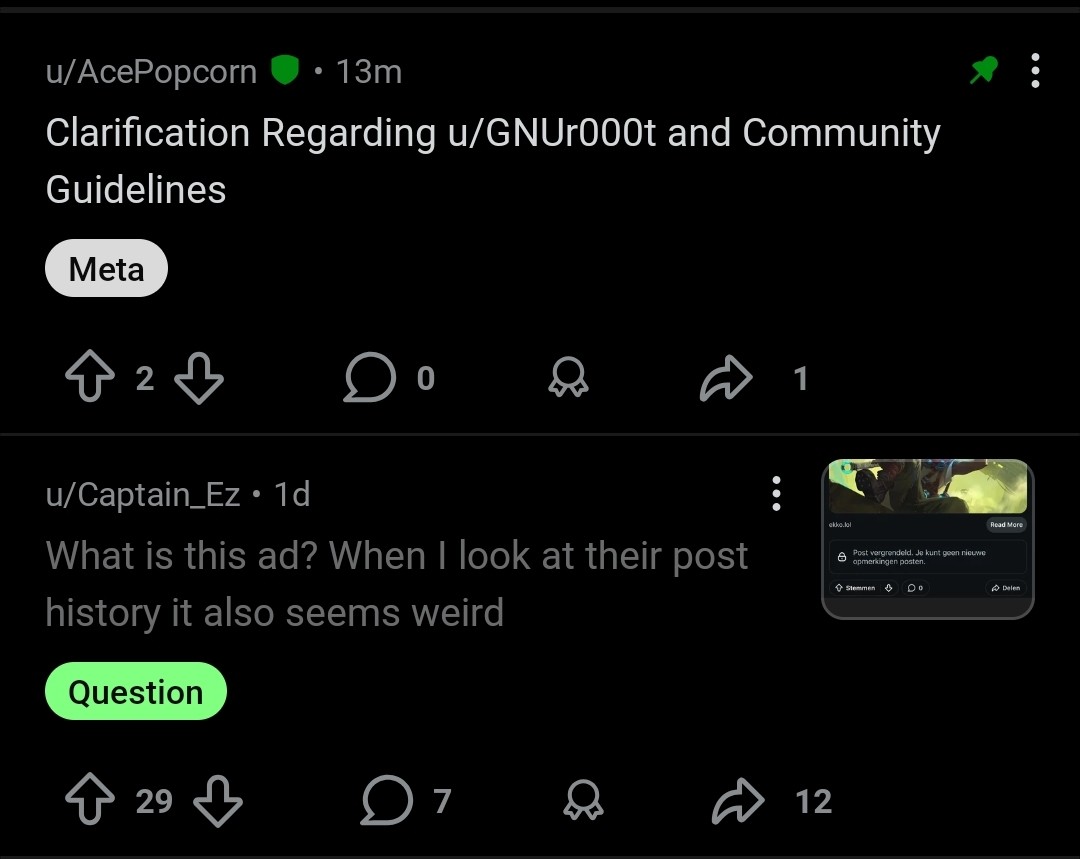Share the "What is this ad?" post
1080x859 pixels.
(x=738, y=802)
